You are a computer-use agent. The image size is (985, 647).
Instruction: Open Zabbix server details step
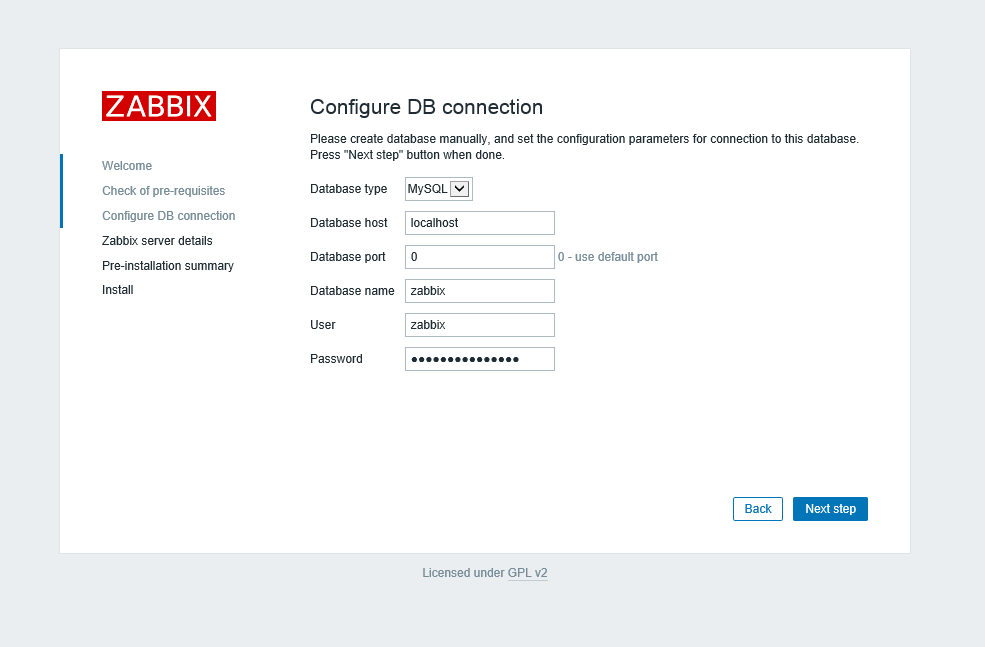pyautogui.click(x=157, y=241)
